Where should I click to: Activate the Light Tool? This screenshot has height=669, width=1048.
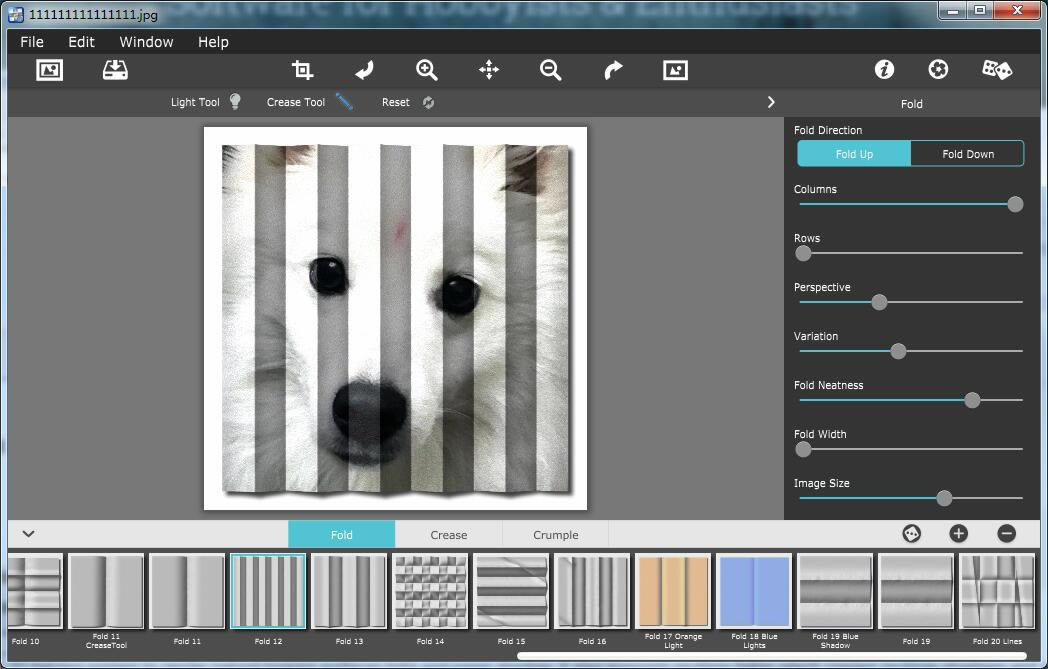206,102
